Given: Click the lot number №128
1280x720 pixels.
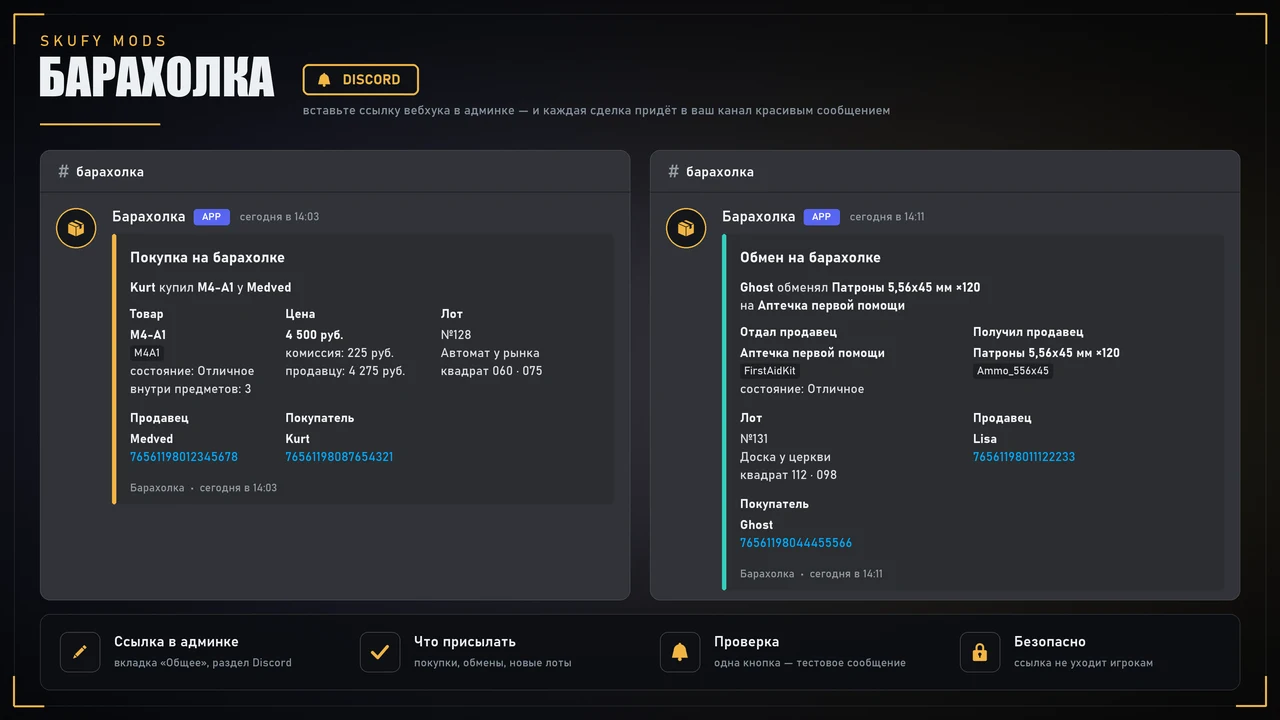Looking at the screenshot, I should point(456,335).
